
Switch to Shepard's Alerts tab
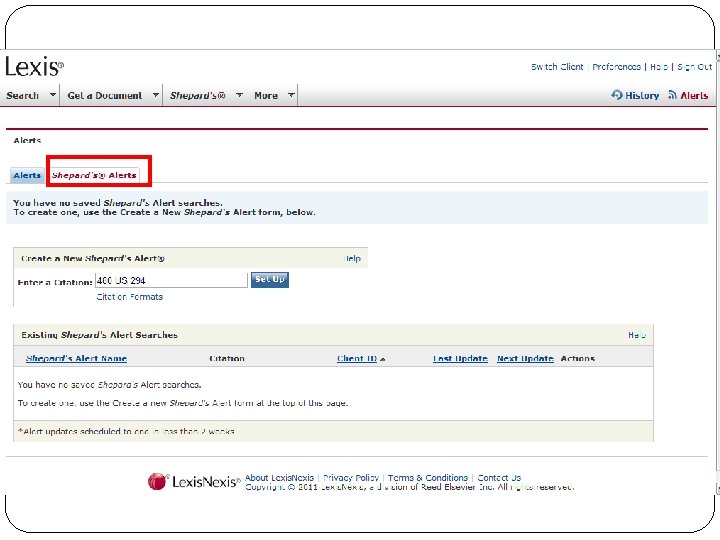94,175
